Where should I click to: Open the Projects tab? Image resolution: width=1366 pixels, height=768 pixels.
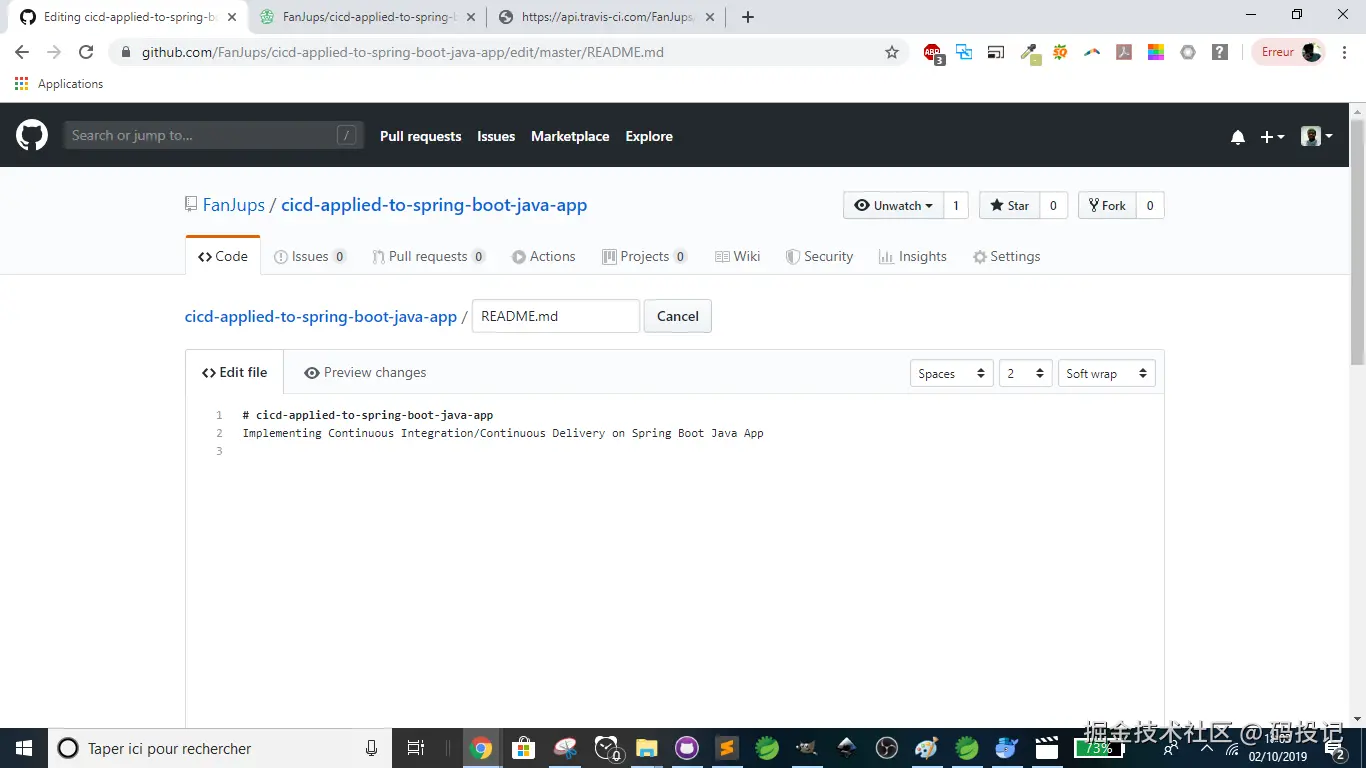coord(645,257)
